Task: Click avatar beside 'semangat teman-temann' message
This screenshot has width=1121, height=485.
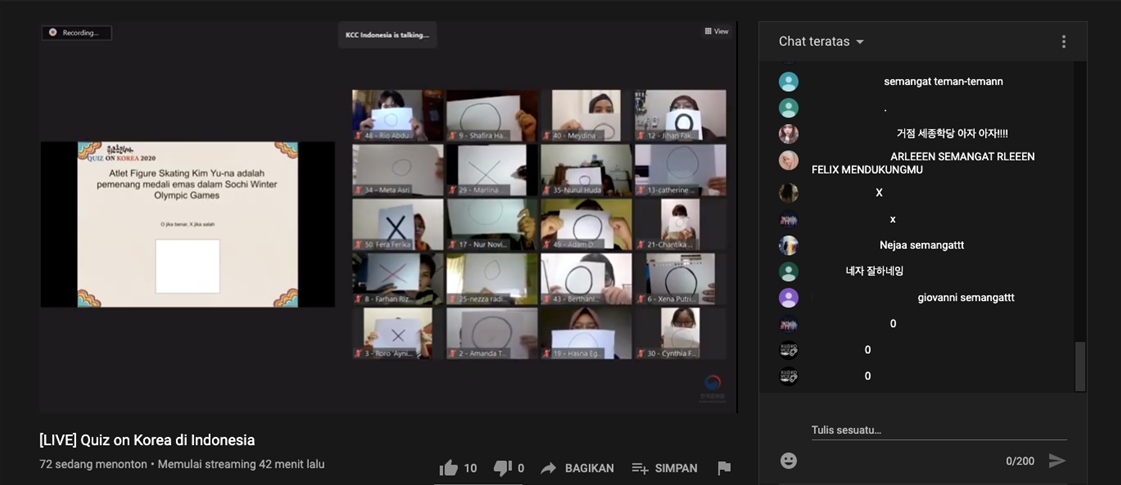Action: (x=789, y=82)
